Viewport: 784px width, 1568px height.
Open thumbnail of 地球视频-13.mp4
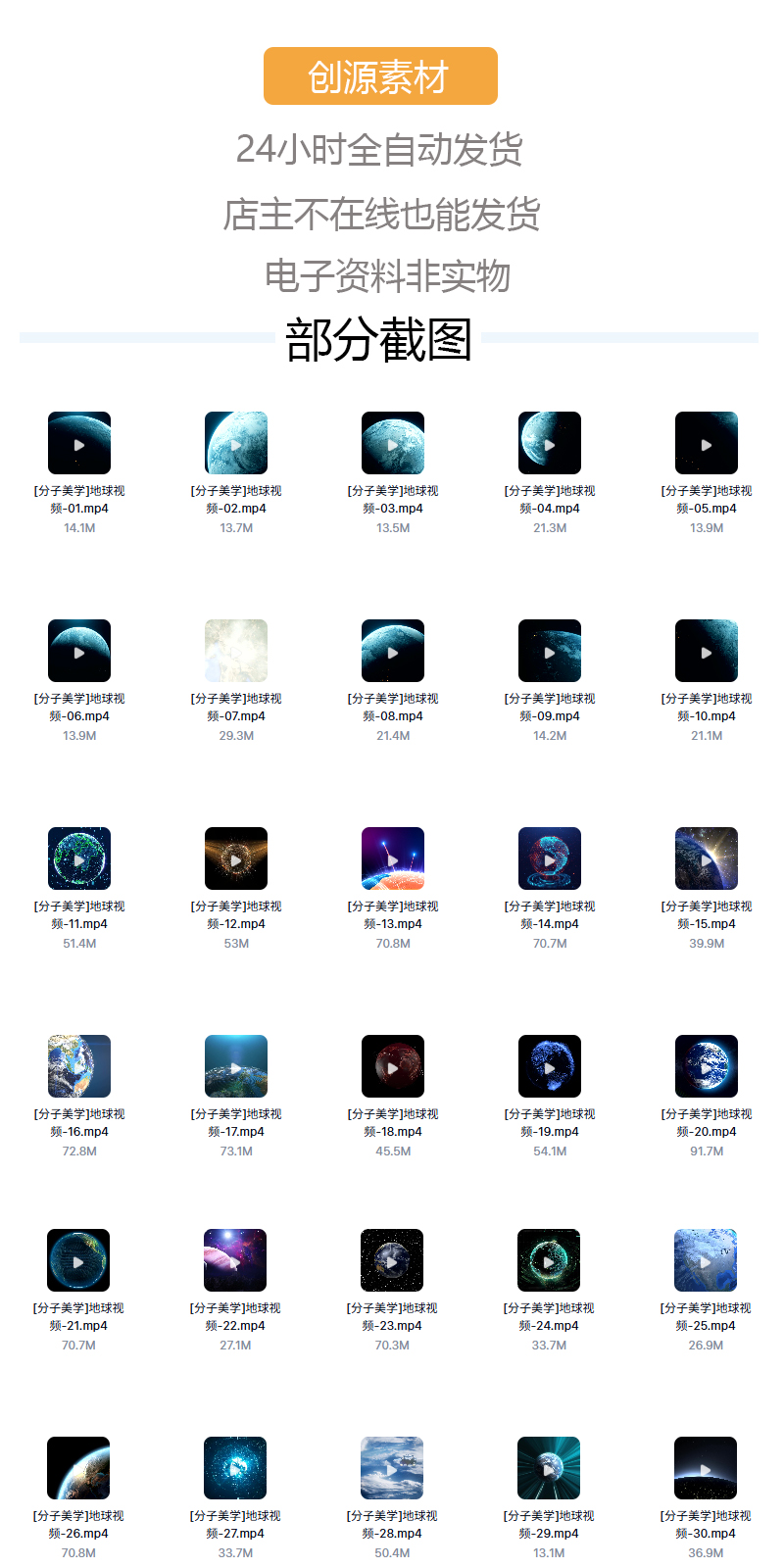pyautogui.click(x=393, y=858)
